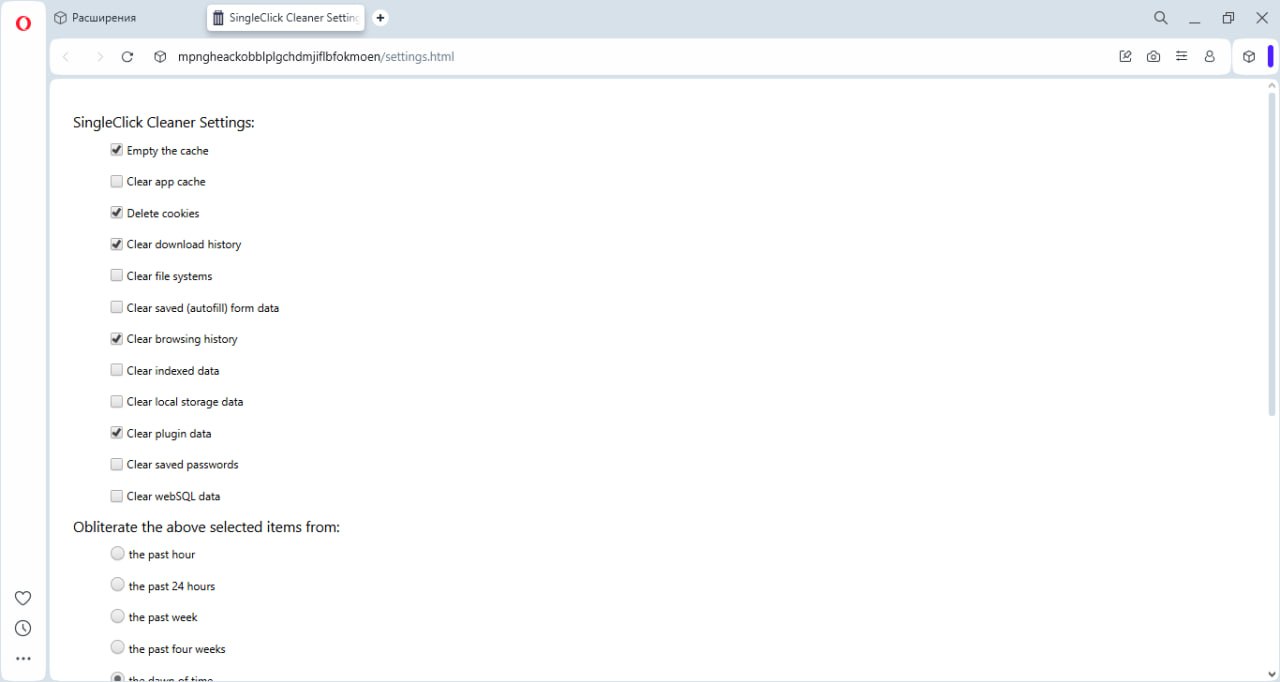Image resolution: width=1280 pixels, height=682 pixels.
Task: Click the vertical page scrollbar thumb
Action: click(1272, 254)
